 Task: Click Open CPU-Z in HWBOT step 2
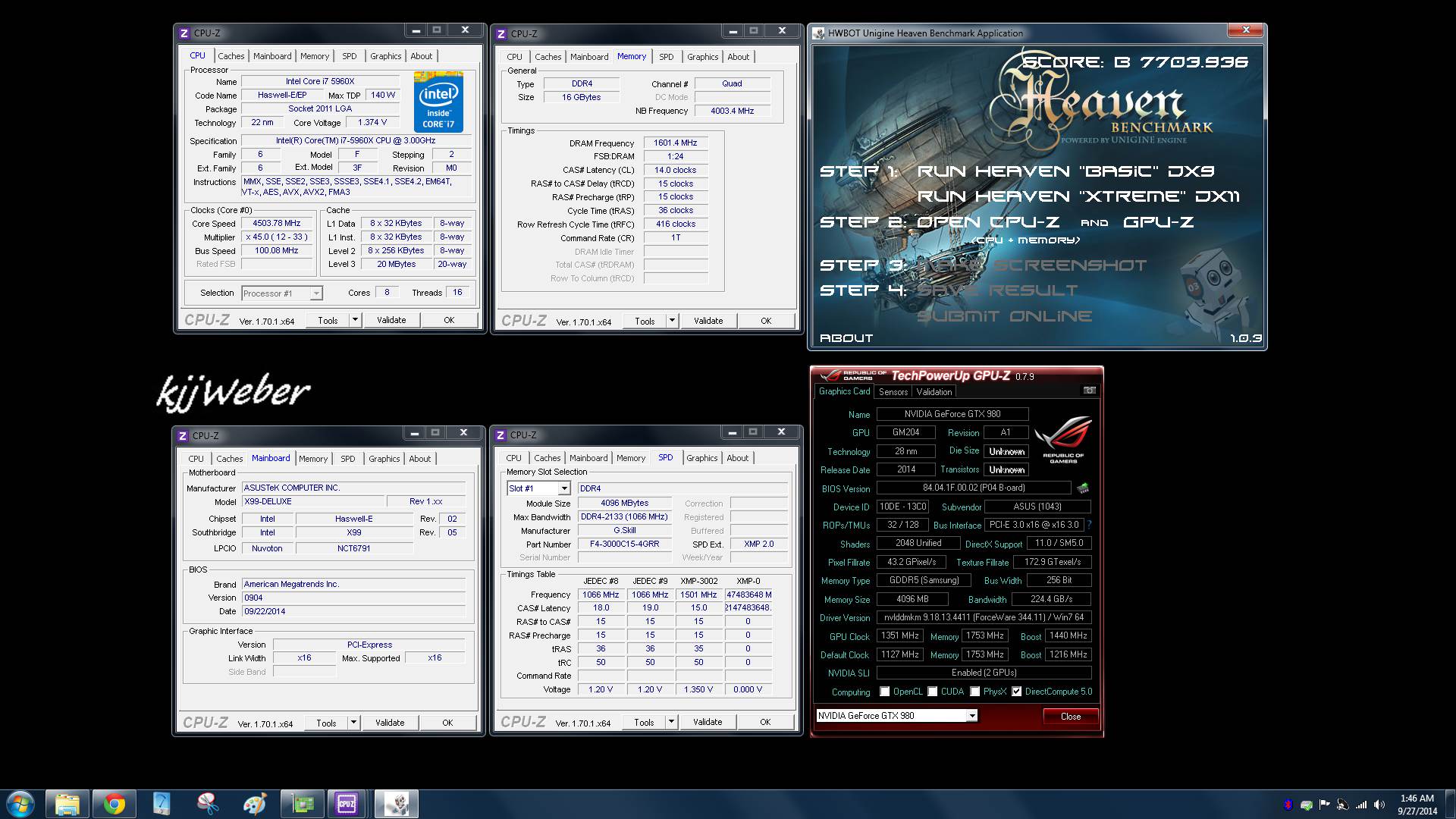coord(988,222)
